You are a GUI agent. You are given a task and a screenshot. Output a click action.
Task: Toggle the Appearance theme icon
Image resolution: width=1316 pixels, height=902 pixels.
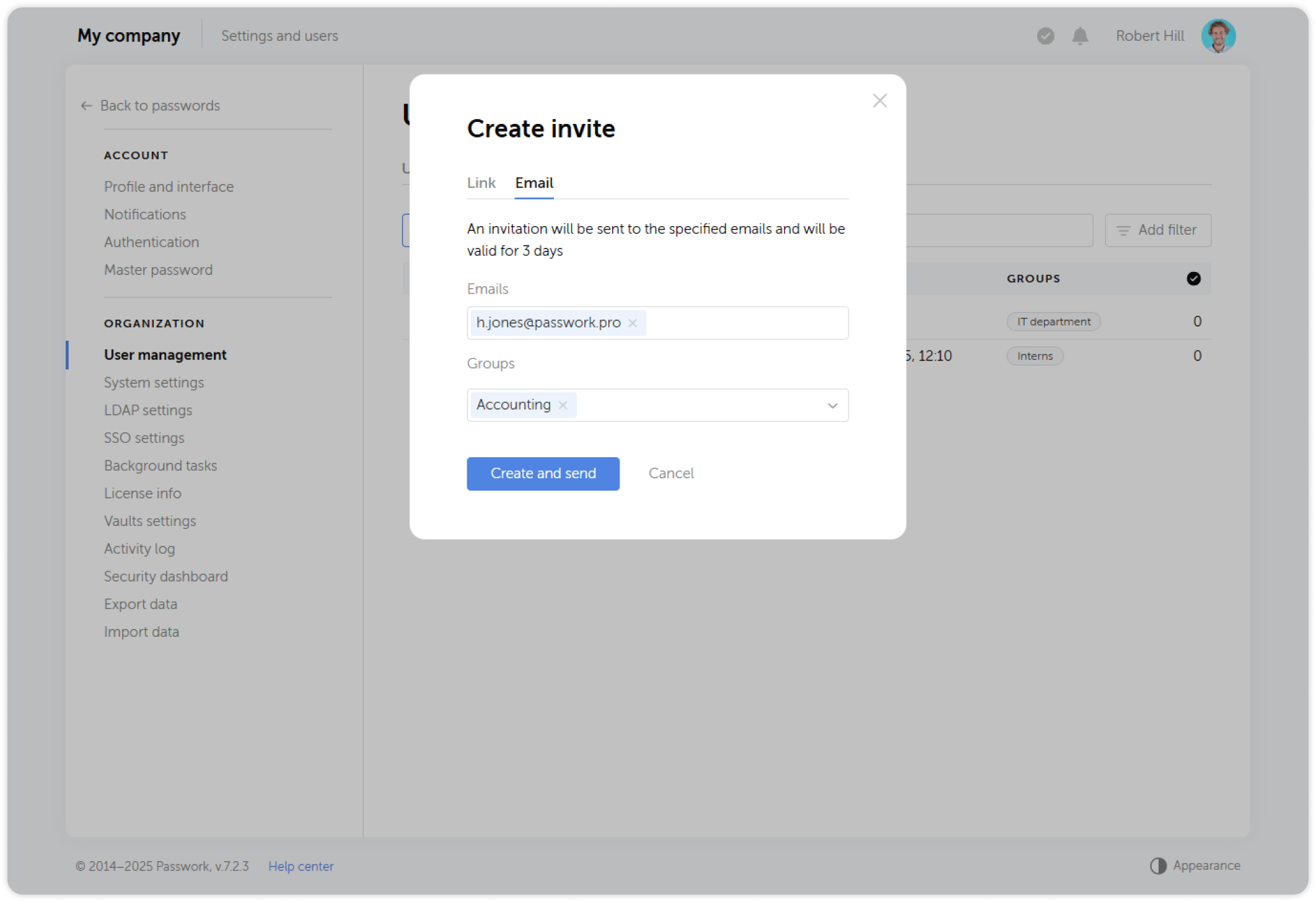pyautogui.click(x=1157, y=865)
